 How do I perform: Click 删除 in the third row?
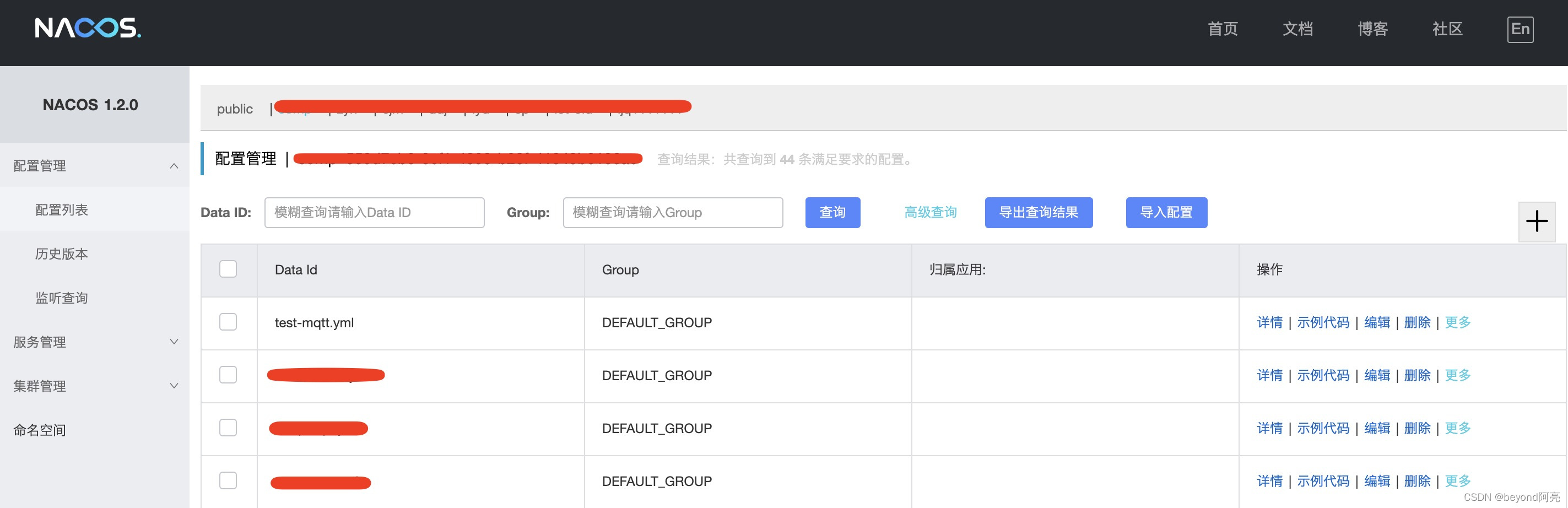pyautogui.click(x=1417, y=428)
